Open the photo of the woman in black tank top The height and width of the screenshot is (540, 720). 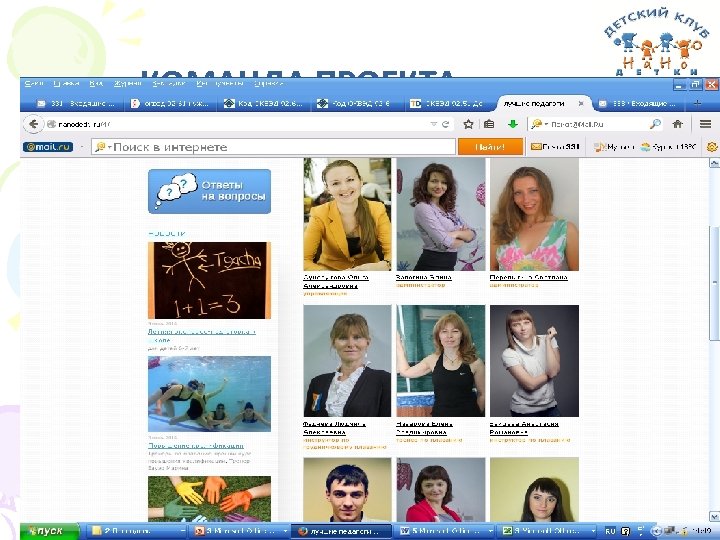pyautogui.click(x=441, y=361)
